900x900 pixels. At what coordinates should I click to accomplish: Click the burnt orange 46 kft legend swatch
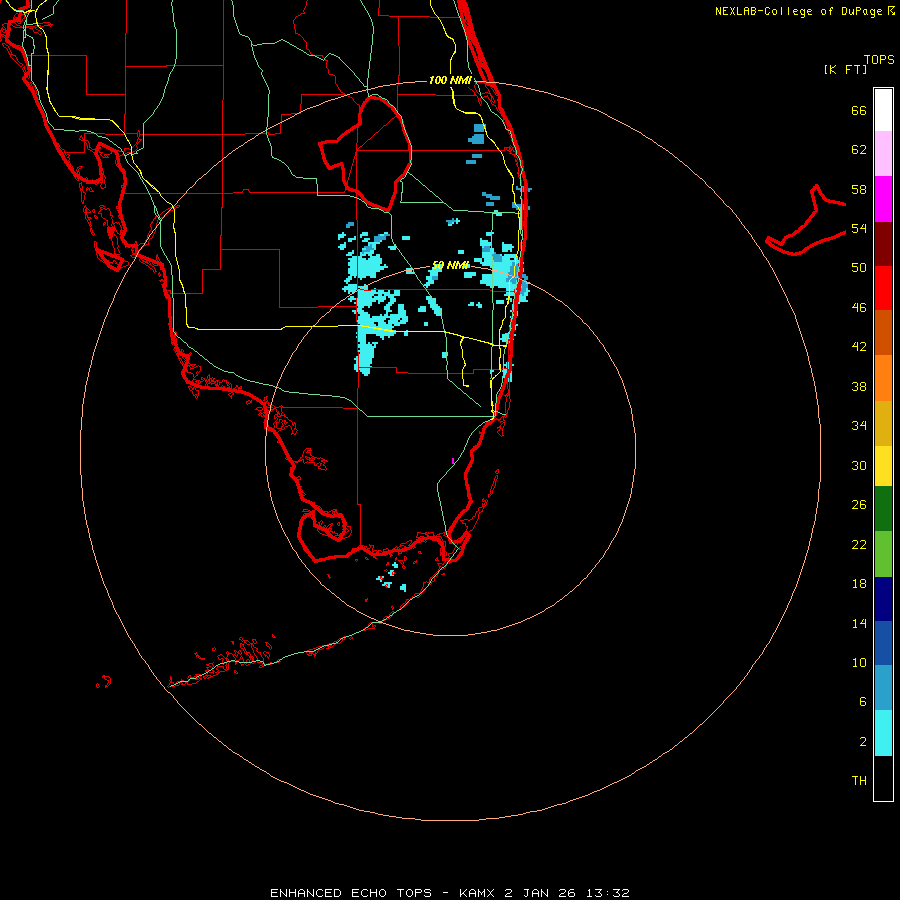[x=883, y=333]
